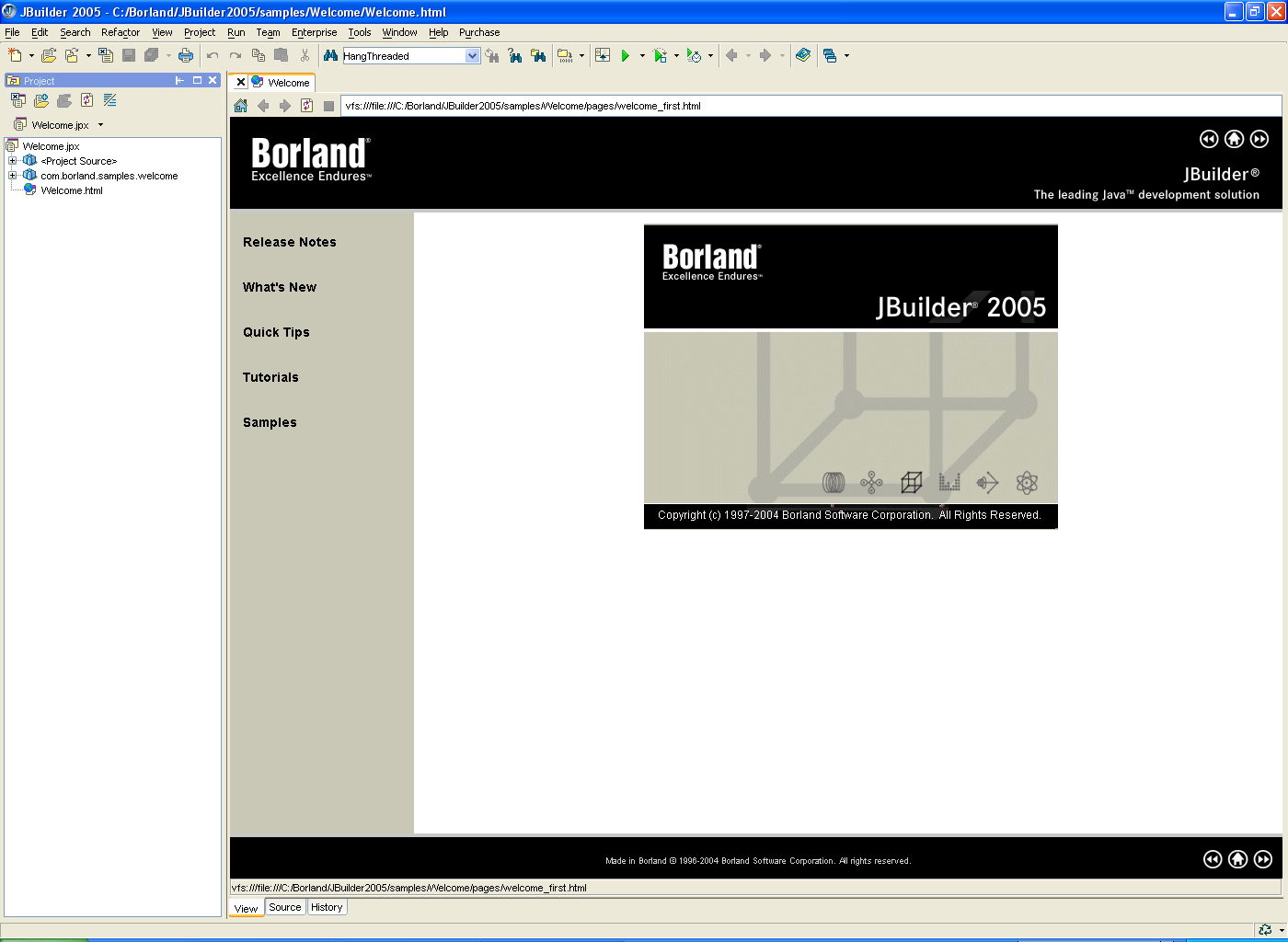Click the workspace layout icon
Viewport: 1288px width, 942px height.
(x=830, y=55)
